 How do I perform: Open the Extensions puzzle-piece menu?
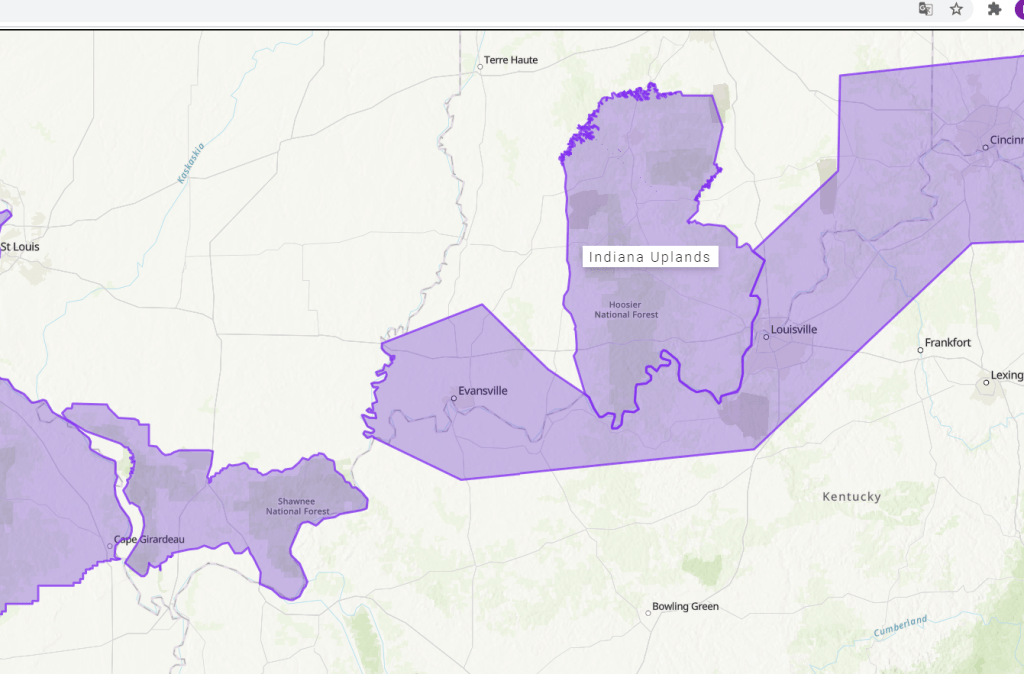[x=994, y=9]
